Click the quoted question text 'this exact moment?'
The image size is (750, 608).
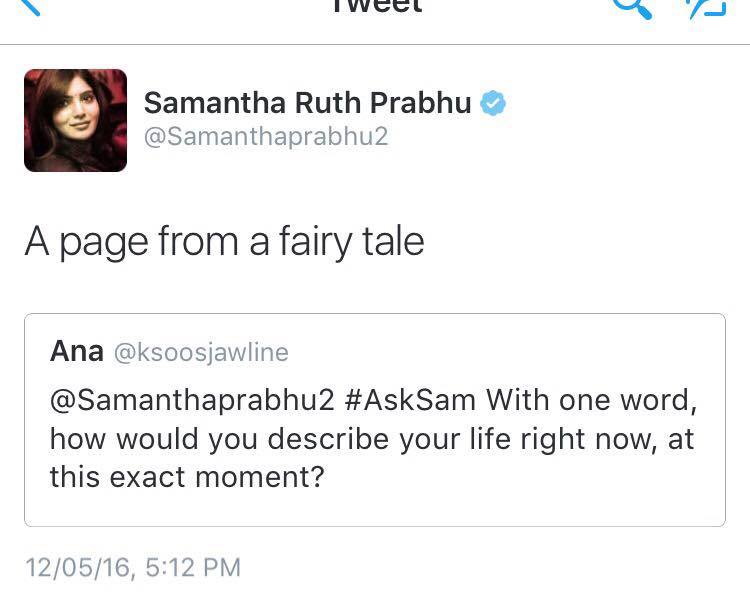point(187,477)
